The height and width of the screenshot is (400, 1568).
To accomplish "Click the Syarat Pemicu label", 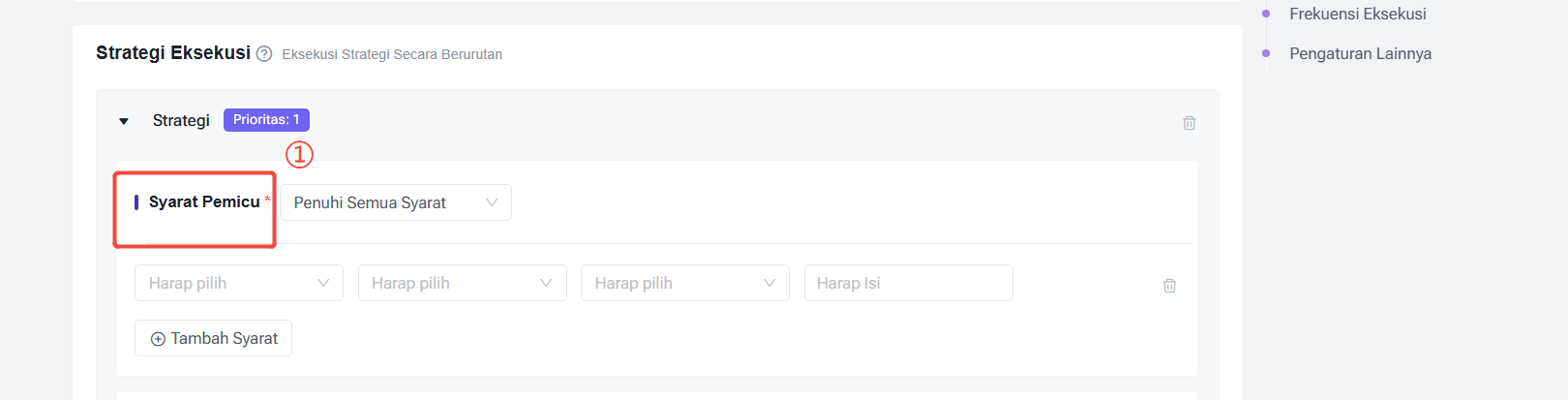I will [204, 201].
